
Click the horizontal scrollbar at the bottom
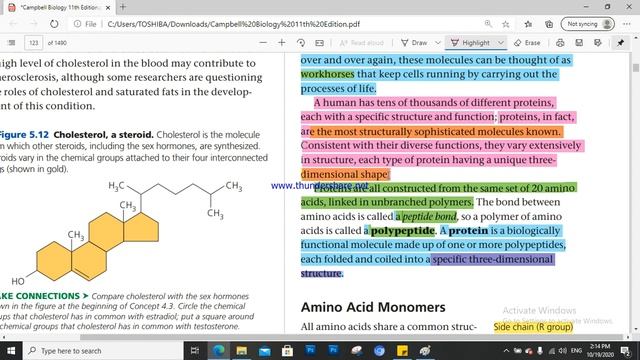pyautogui.click(x=351, y=337)
